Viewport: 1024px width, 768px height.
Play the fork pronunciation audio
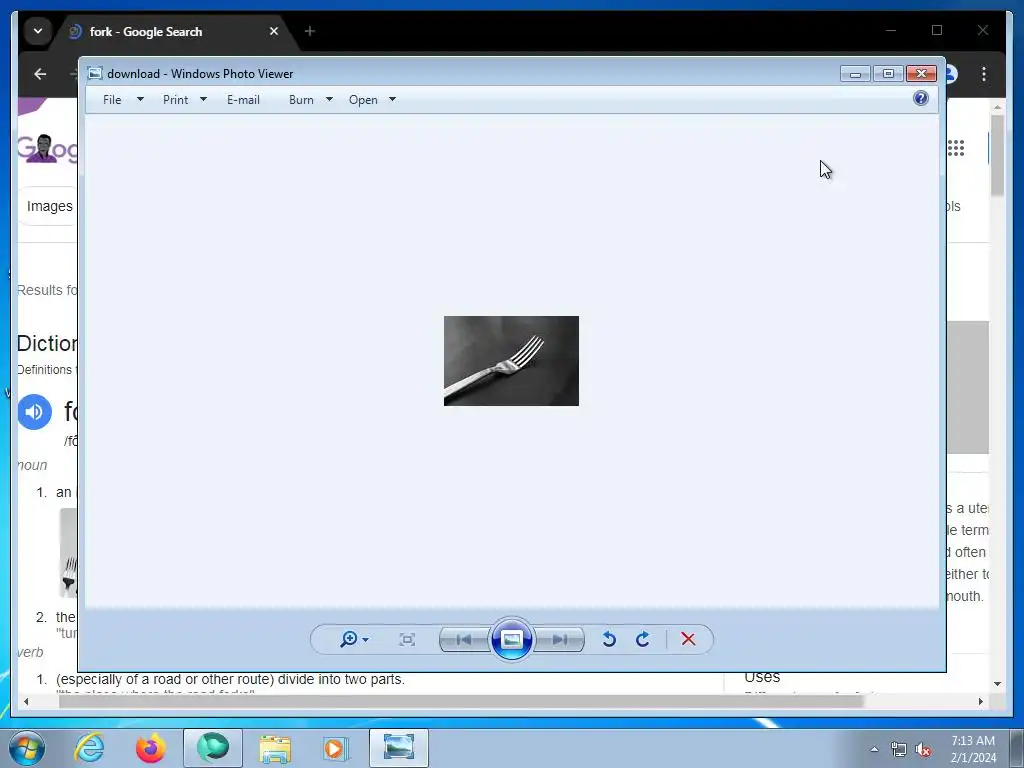click(35, 412)
